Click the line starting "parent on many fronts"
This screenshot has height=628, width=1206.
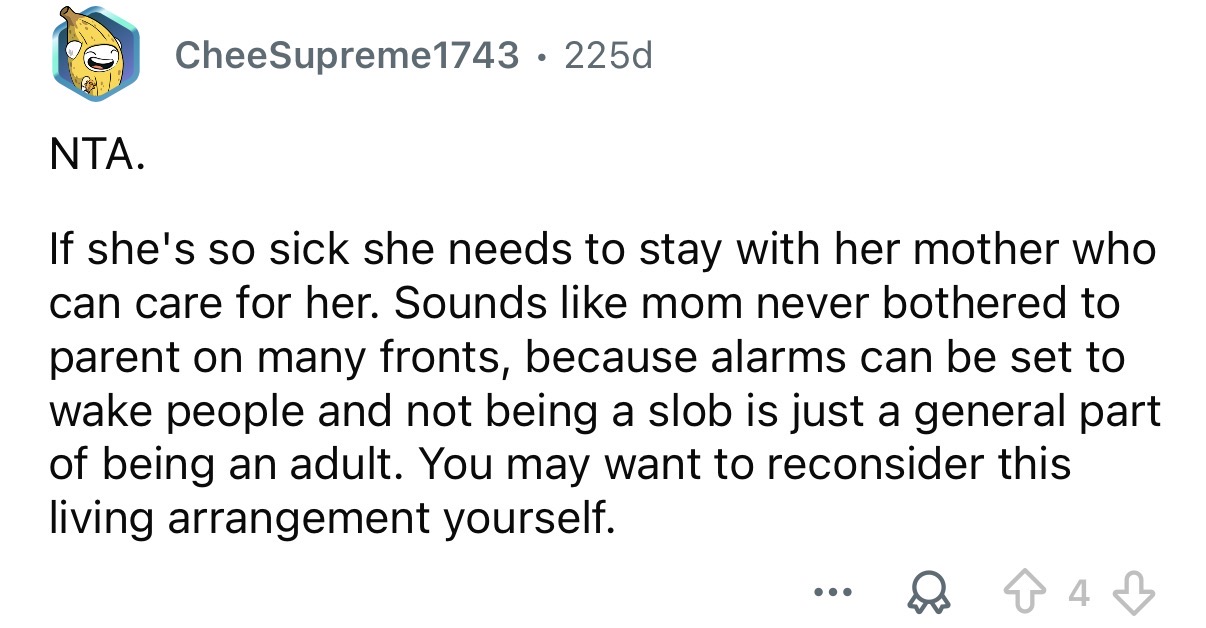pos(588,358)
